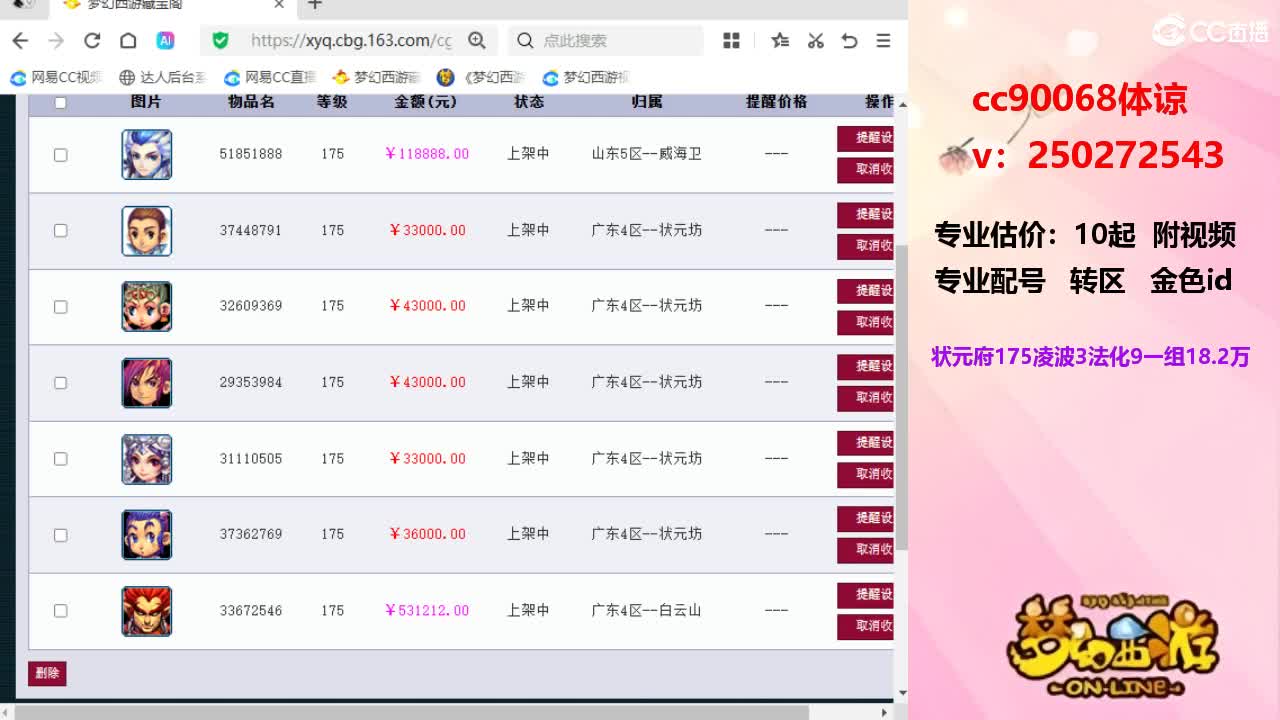Cancel favorite for item 33672546
1280x720 pixels.
[x=865, y=626]
